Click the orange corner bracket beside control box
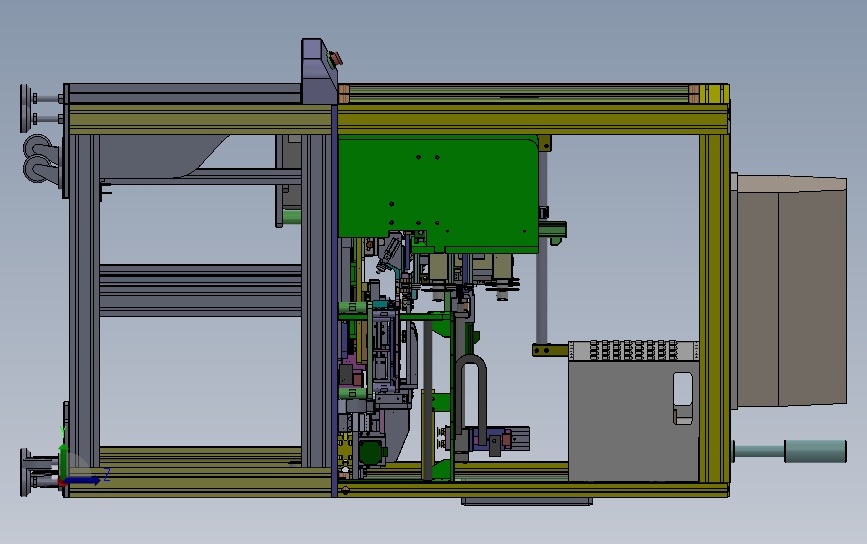This screenshot has width=867, height=544. point(344,94)
